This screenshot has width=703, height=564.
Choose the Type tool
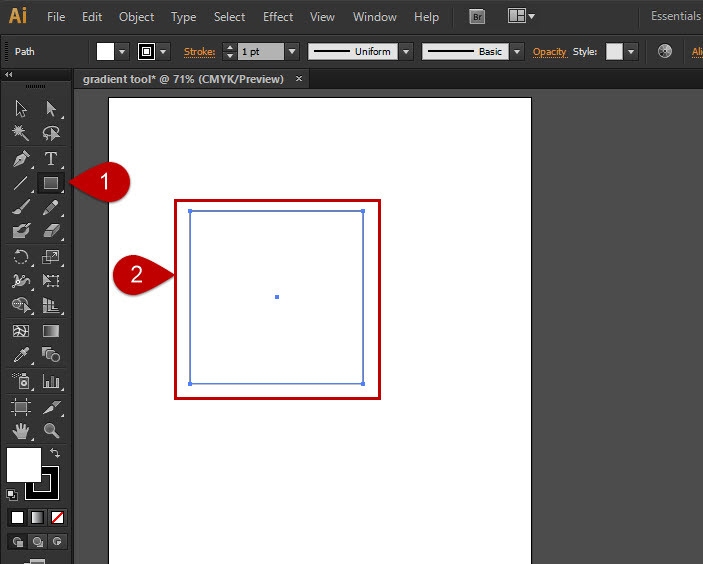50,159
